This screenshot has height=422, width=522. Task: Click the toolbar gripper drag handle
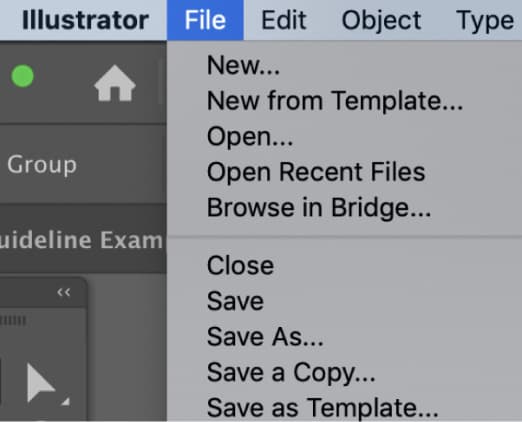point(13,320)
